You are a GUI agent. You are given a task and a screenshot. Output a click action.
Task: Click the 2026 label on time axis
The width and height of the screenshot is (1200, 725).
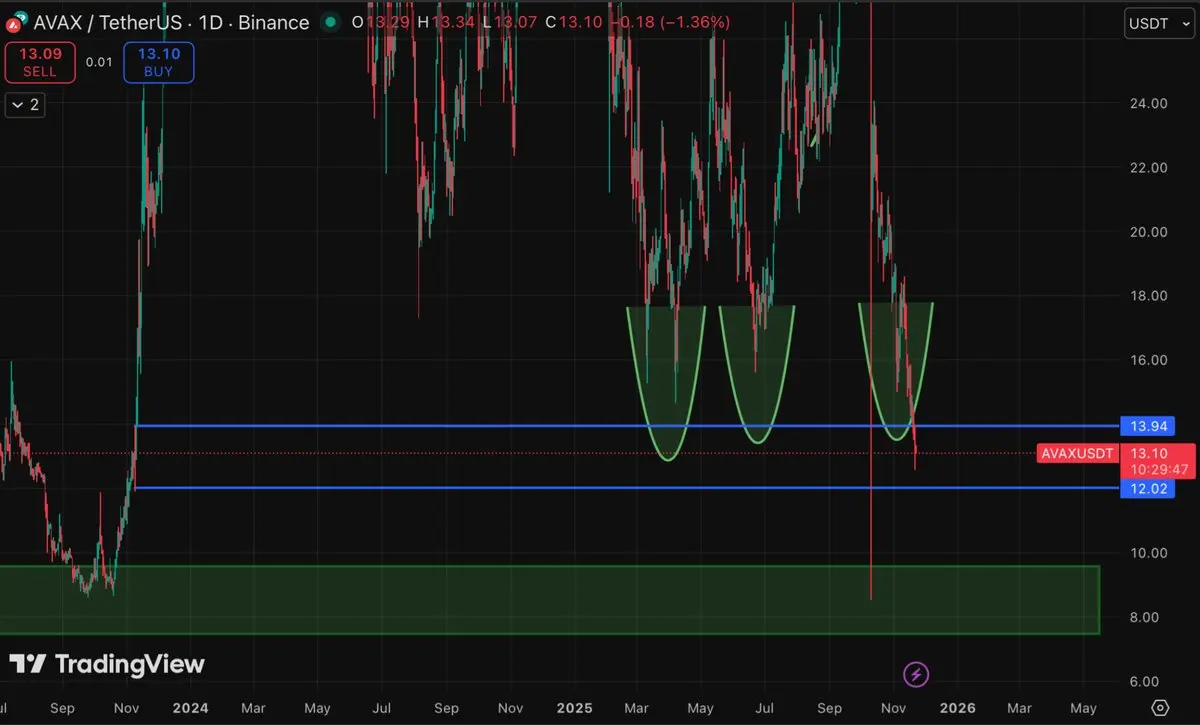[x=957, y=708]
